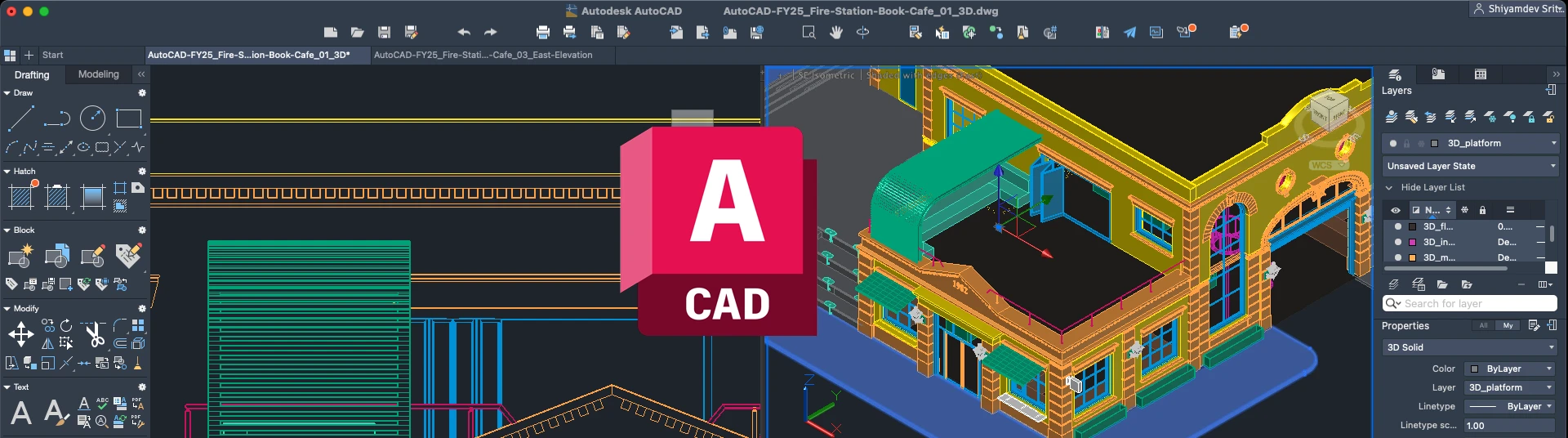Click the 3D_fl layer color swatch
Screen dimensions: 1568x438
[1412, 227]
